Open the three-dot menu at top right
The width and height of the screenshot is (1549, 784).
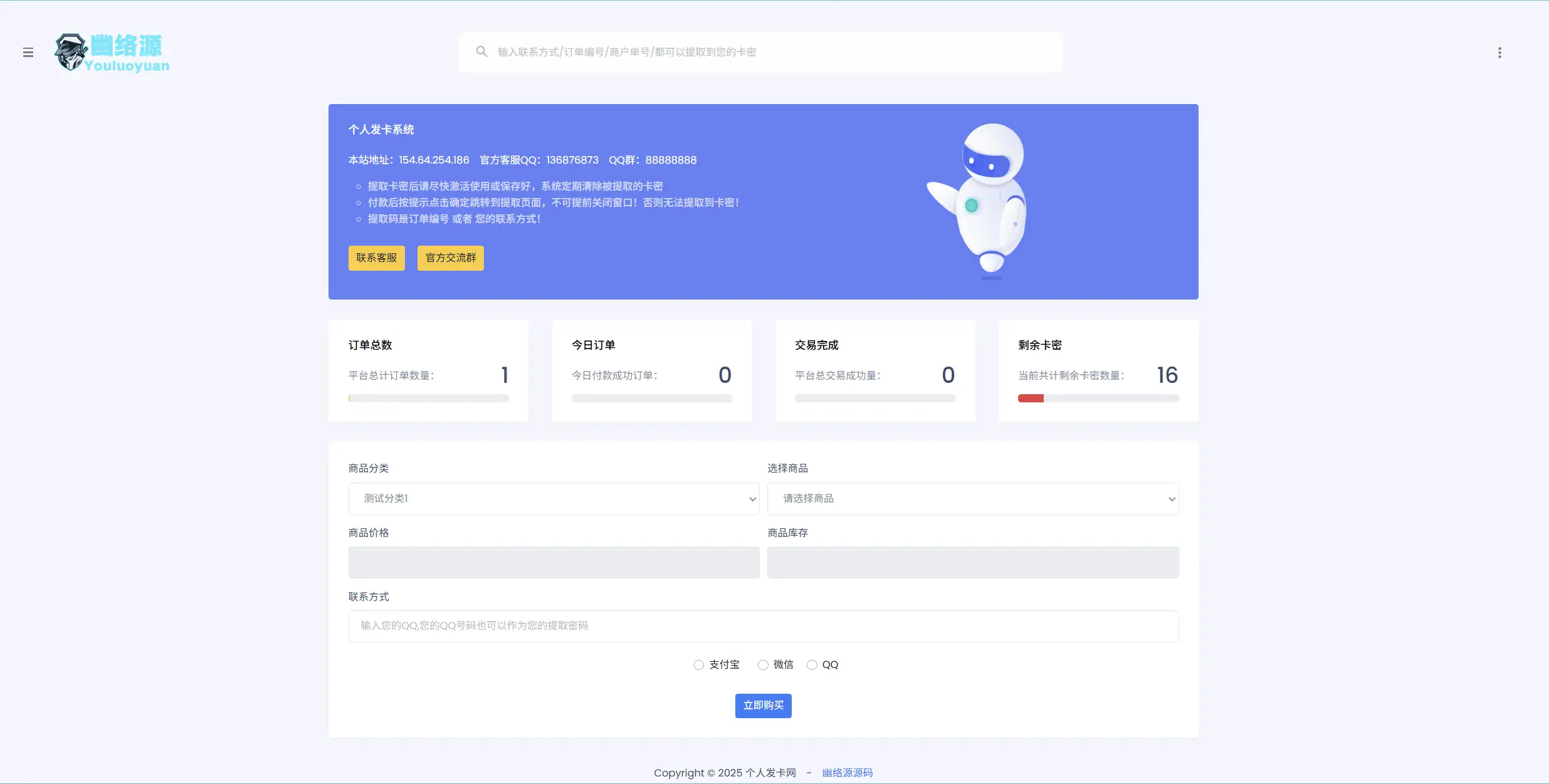(x=1499, y=52)
